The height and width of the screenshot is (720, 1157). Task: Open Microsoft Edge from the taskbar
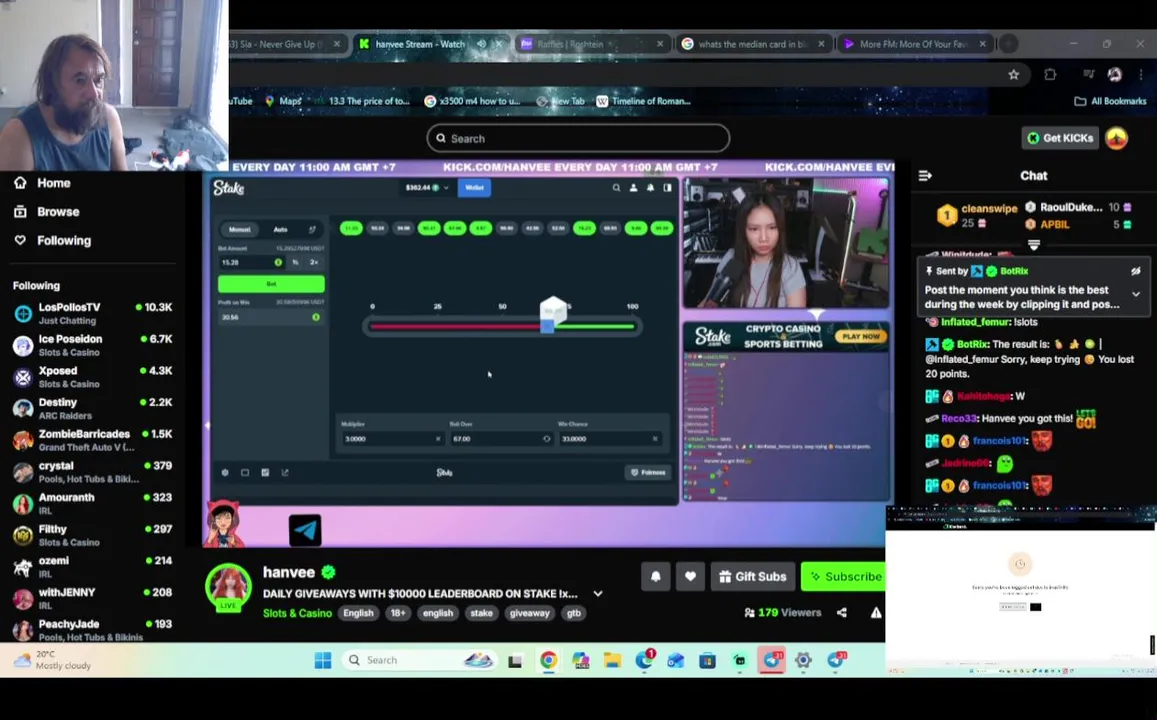click(x=644, y=660)
